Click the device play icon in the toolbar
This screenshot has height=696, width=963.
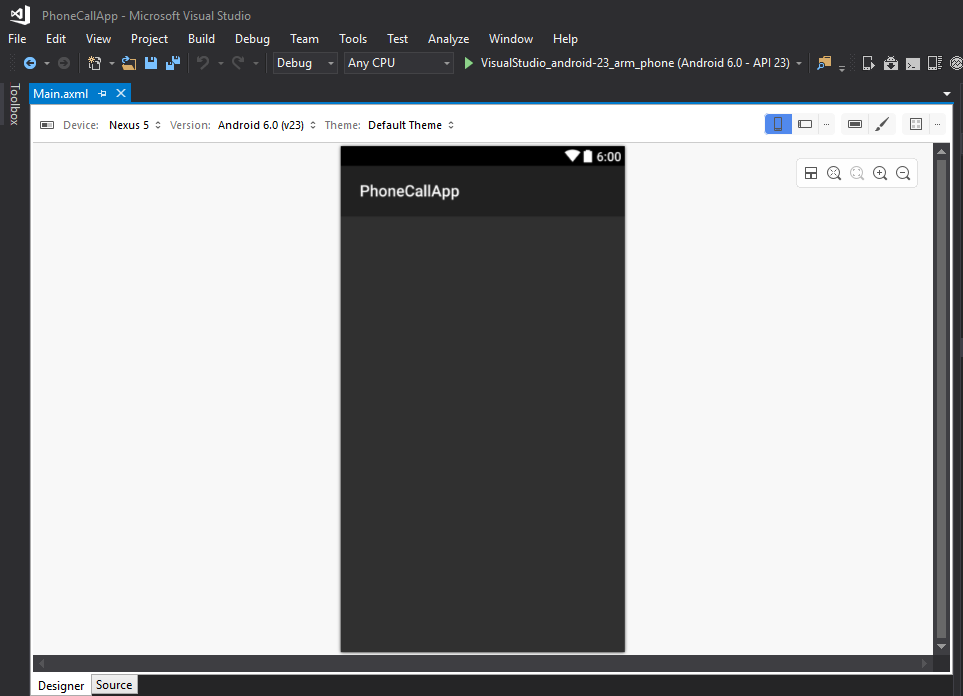868,63
